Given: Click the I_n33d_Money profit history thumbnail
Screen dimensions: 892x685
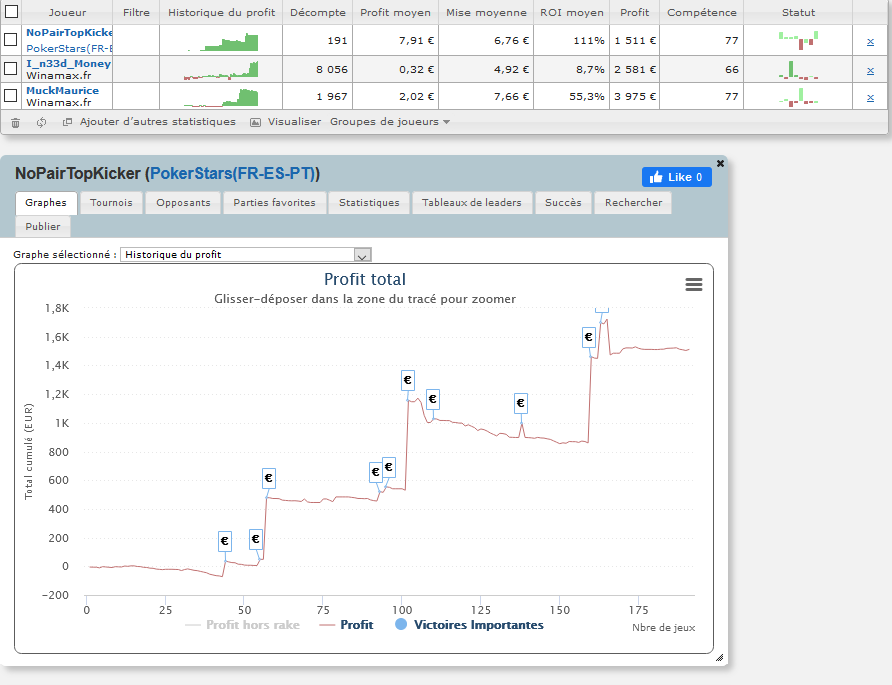Looking at the screenshot, I should tap(221, 70).
